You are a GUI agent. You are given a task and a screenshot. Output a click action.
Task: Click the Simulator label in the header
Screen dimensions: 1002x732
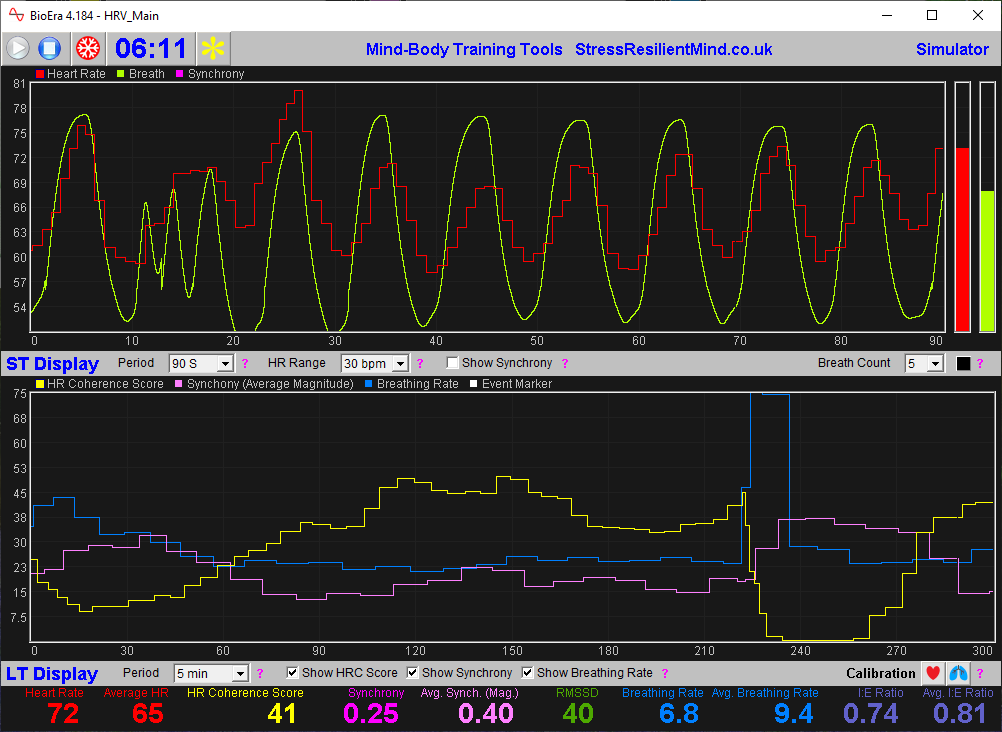pos(952,49)
